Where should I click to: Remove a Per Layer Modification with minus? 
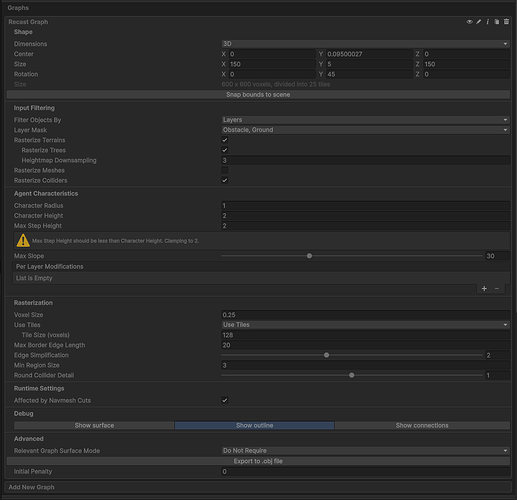coord(497,289)
